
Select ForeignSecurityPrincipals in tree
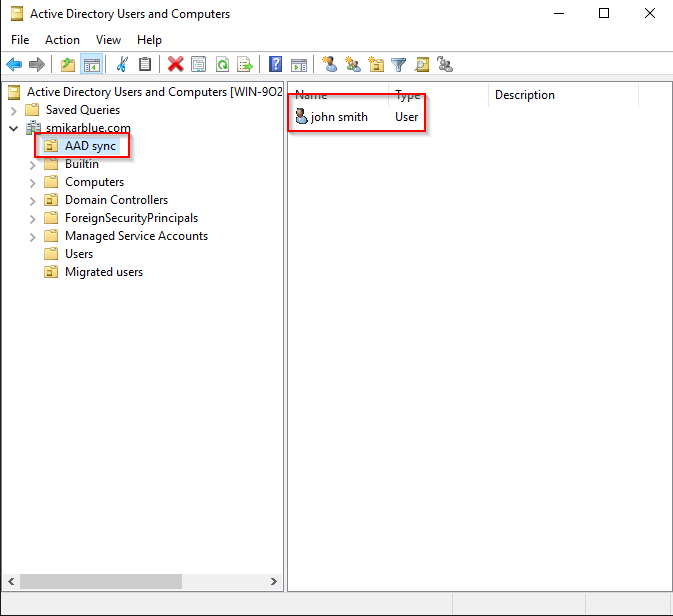point(131,218)
